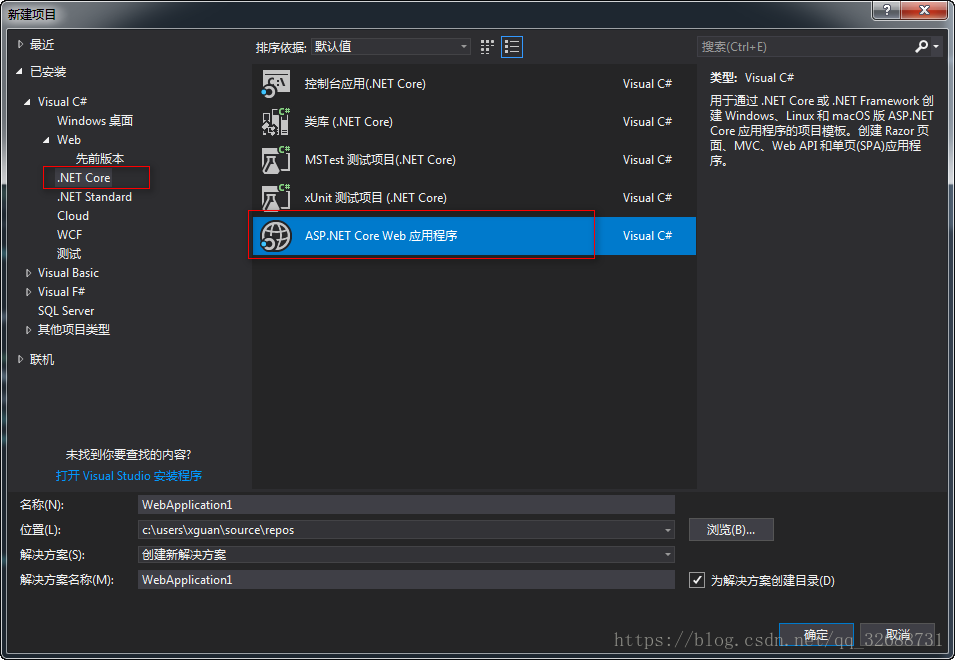Select 控制台应用(.NET Core) template name

(365, 84)
